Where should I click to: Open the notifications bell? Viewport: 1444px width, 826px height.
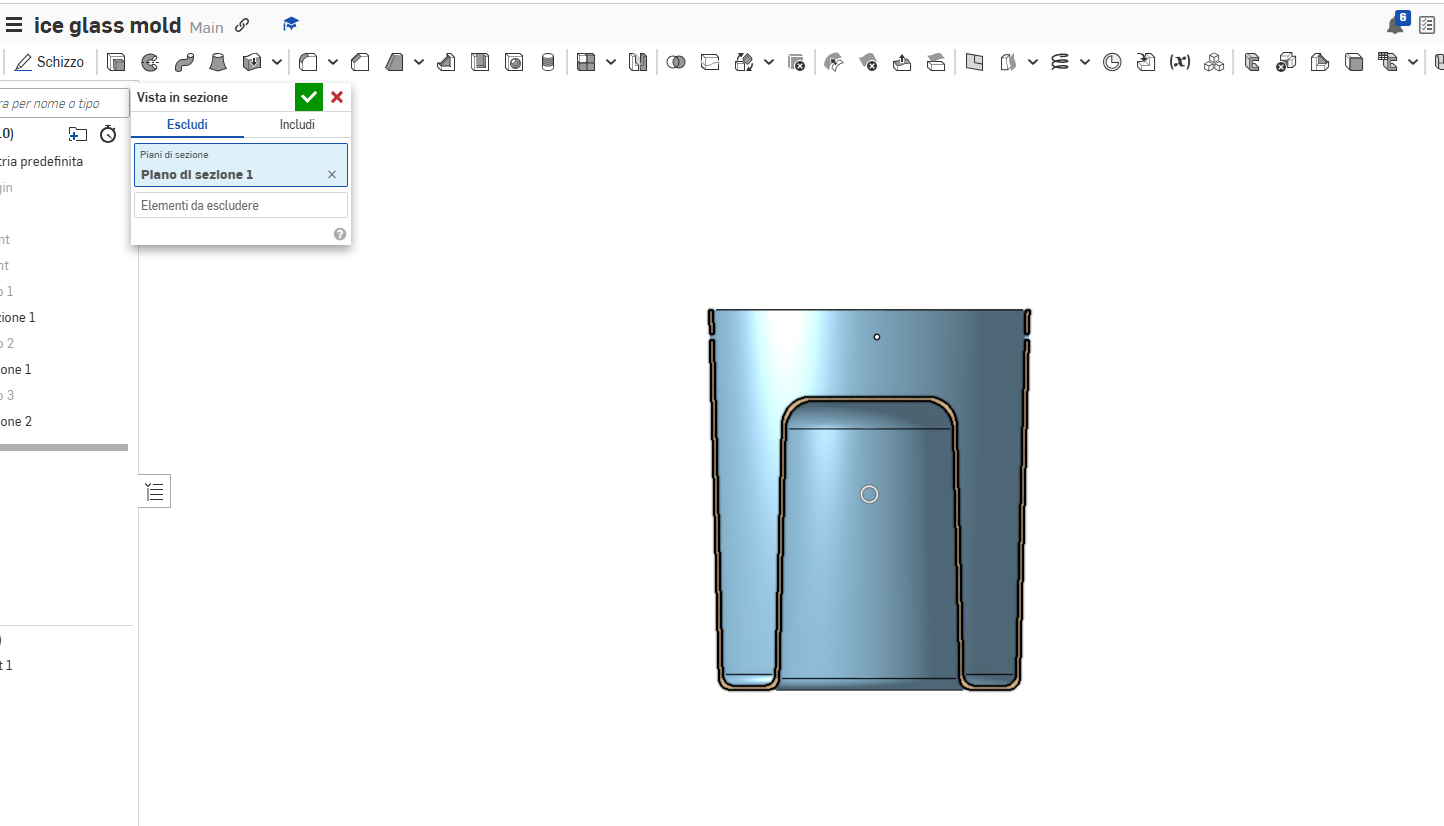(x=1397, y=24)
